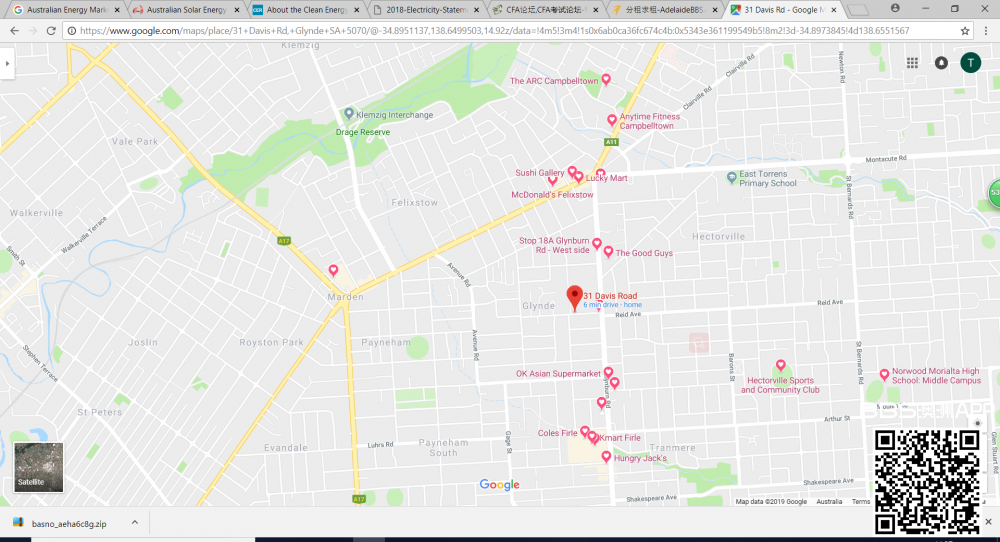Expand the collapsed side panel arrow

click(x=7, y=63)
